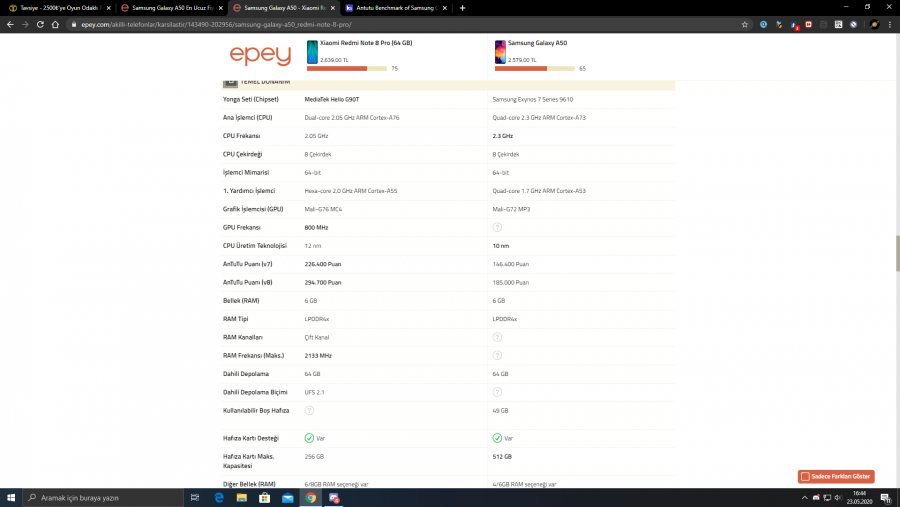The width and height of the screenshot is (900, 507).
Task: Select the 512 GB card capacity value
Action: [502, 456]
